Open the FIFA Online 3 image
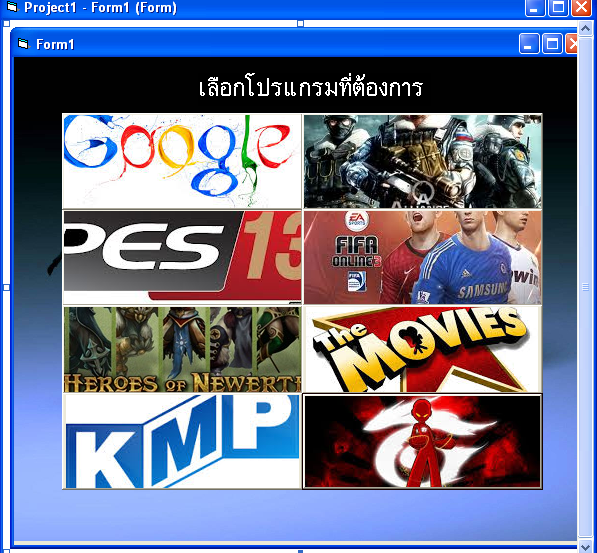Viewport: 597px width, 553px height. [423, 257]
